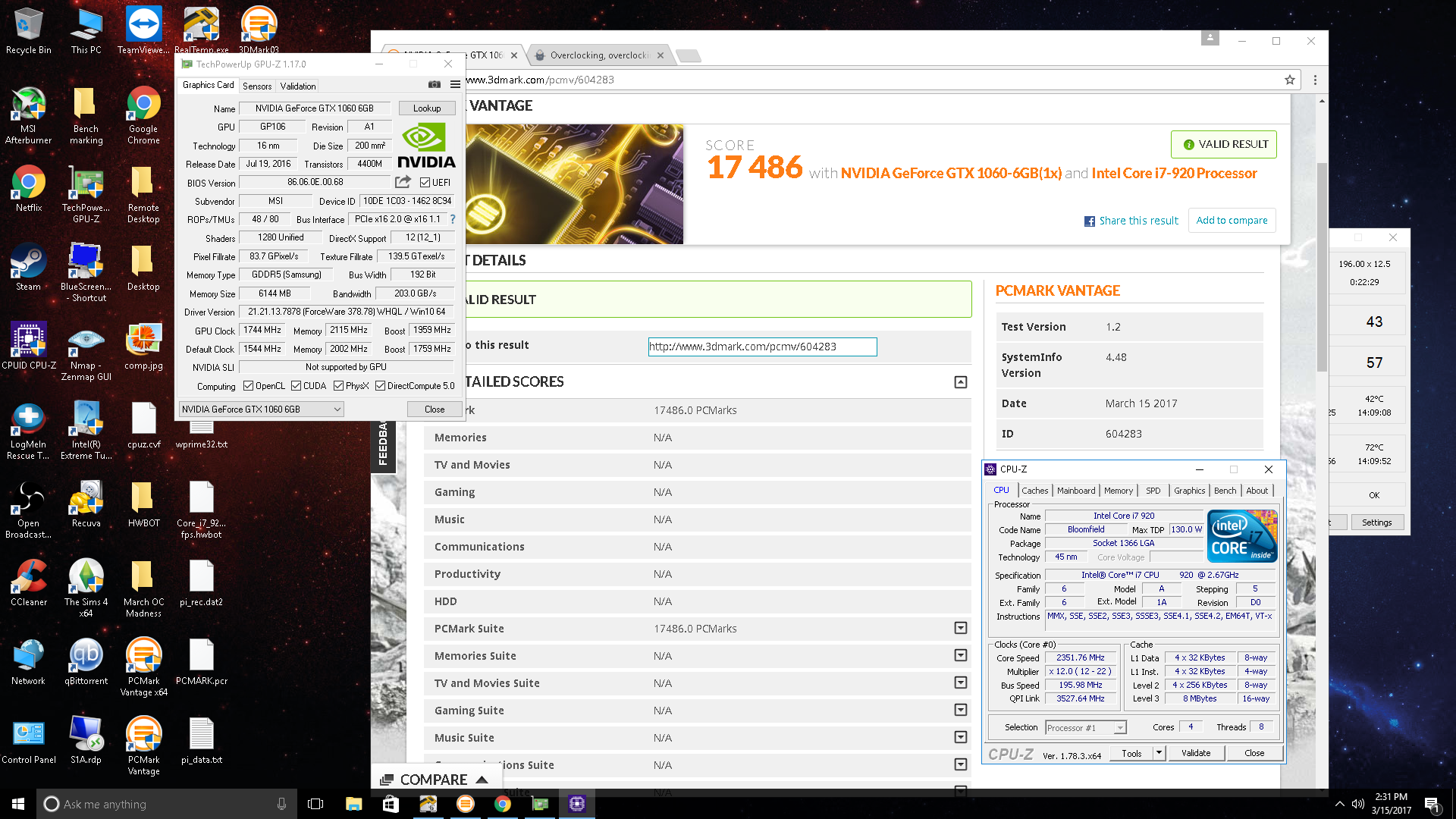Screen dimensions: 1456x819
Task: Open Chrome three-dot menu
Action: (x=1315, y=80)
